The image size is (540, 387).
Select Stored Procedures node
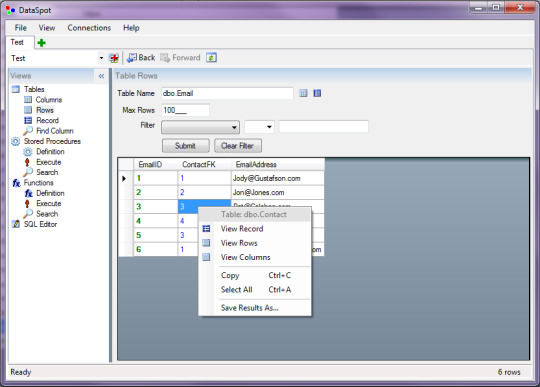click(52, 141)
